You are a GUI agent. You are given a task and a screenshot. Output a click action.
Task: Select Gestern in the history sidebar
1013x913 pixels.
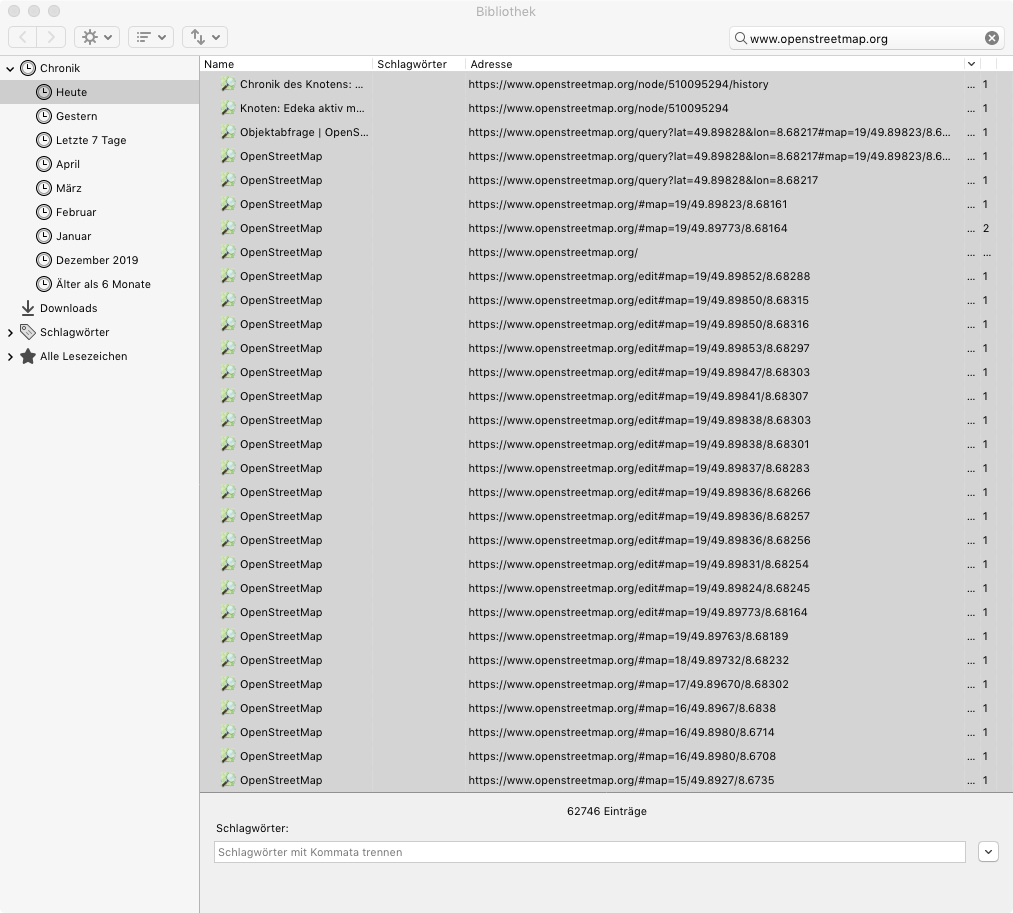[x=99, y=116]
